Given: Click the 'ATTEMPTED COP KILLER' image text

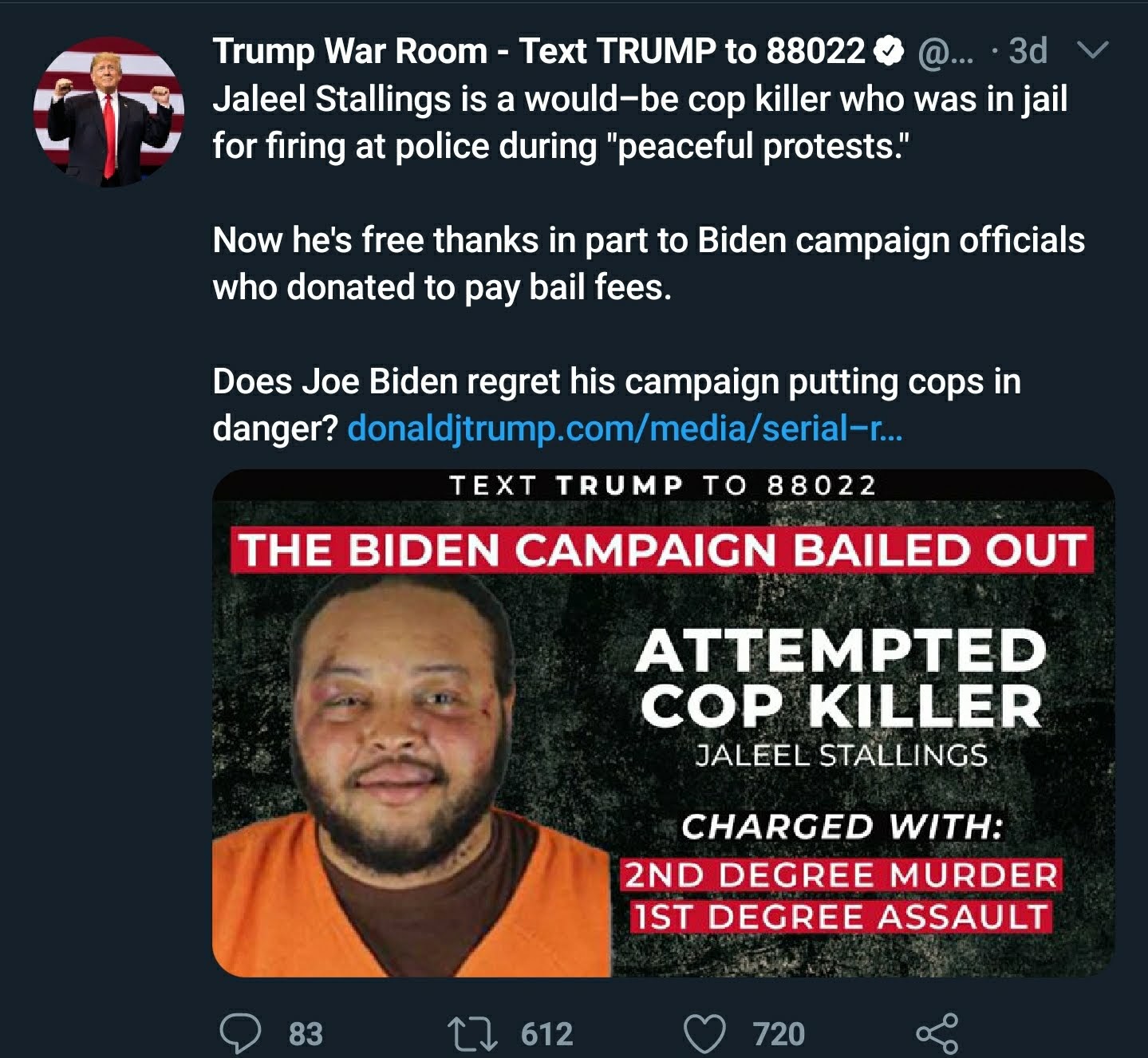Looking at the screenshot, I should 842,678.
